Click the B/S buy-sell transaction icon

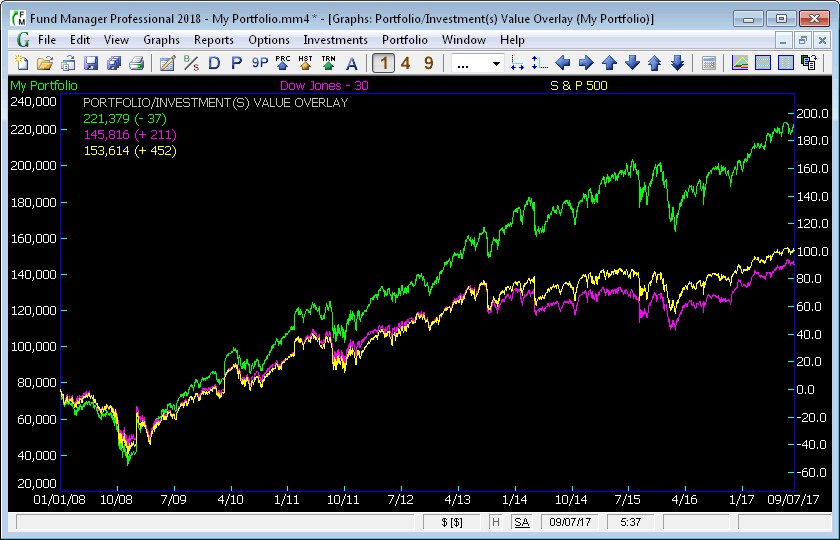pos(191,63)
